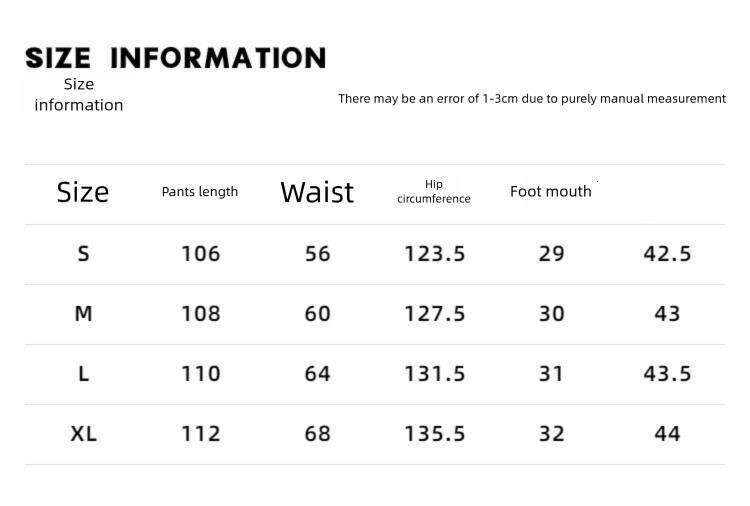This screenshot has width=750, height=506.
Task: Click waist value 60 in M row
Action: 317,314
